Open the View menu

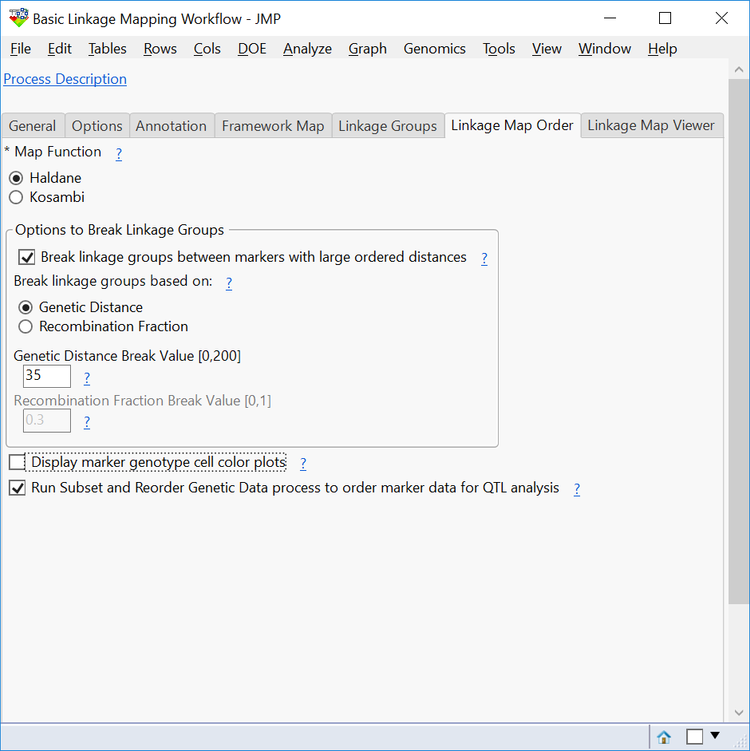tap(546, 49)
